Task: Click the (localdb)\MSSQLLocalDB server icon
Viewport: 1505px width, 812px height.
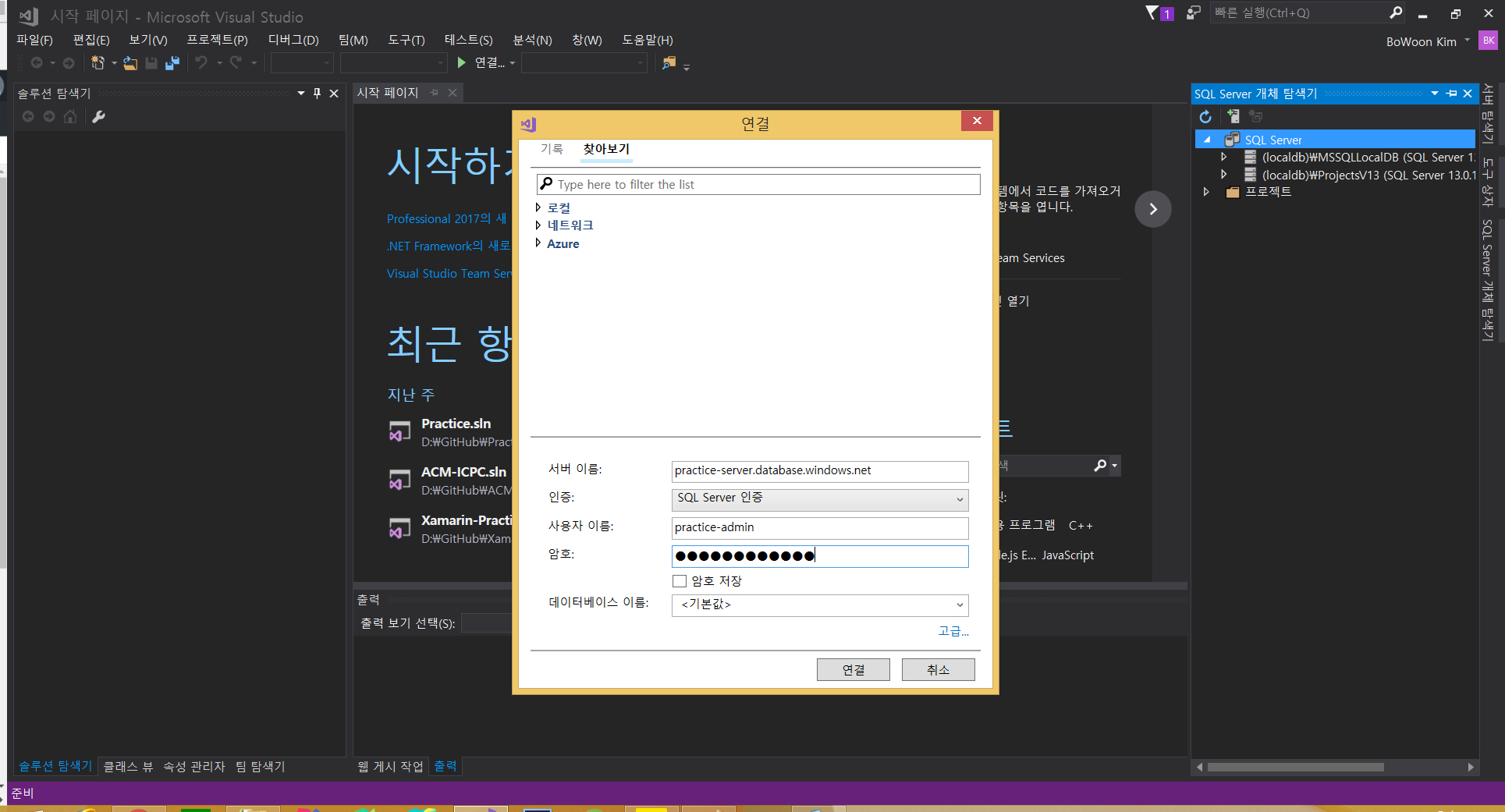Action: click(1250, 157)
